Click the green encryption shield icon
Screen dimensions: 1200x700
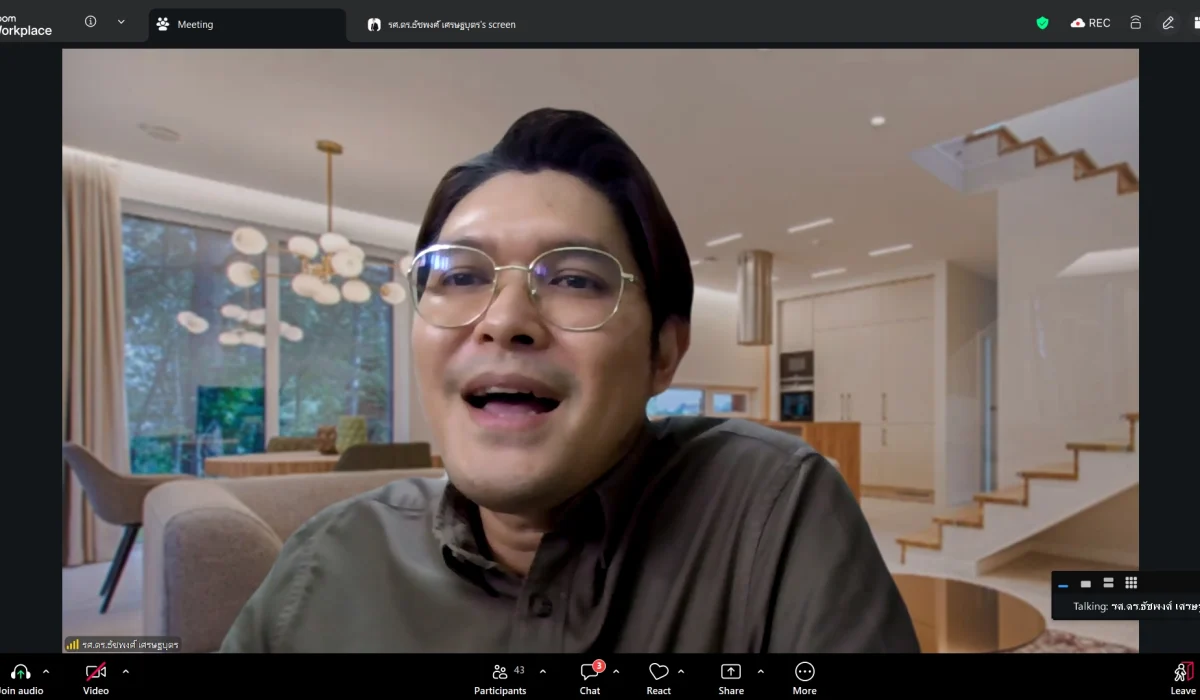1042,23
